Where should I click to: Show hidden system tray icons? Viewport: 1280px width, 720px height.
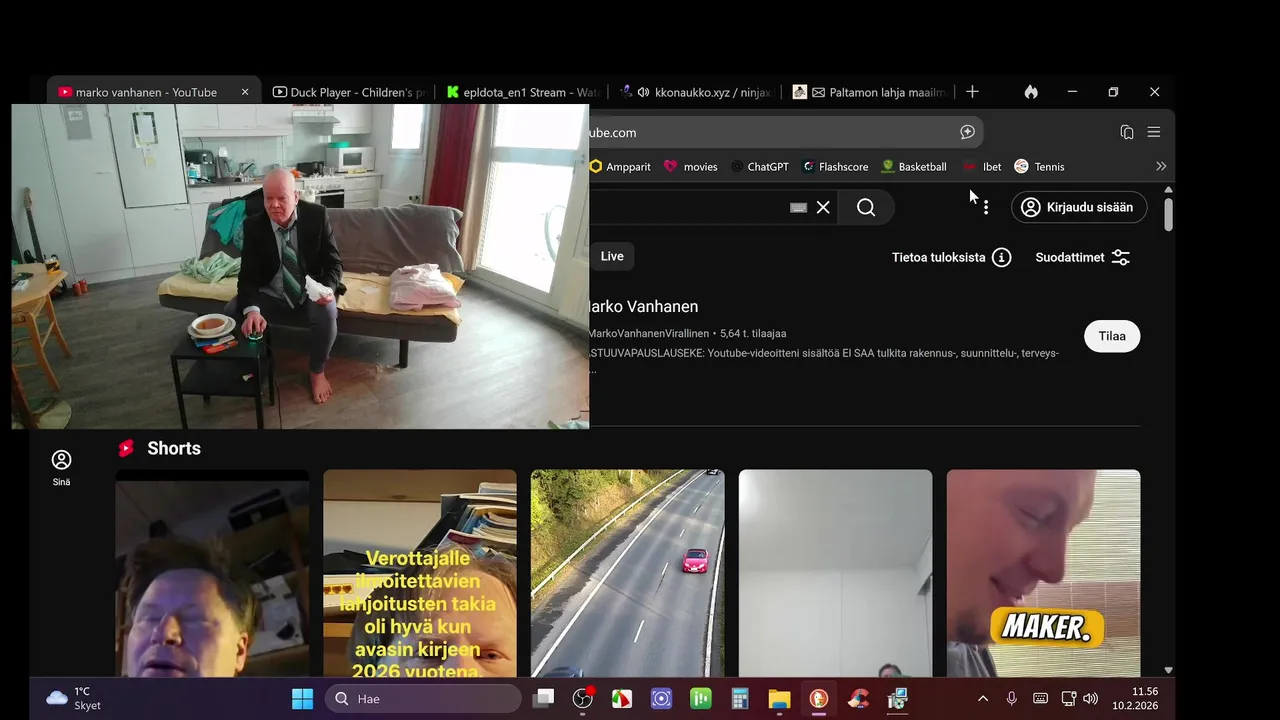(x=983, y=699)
